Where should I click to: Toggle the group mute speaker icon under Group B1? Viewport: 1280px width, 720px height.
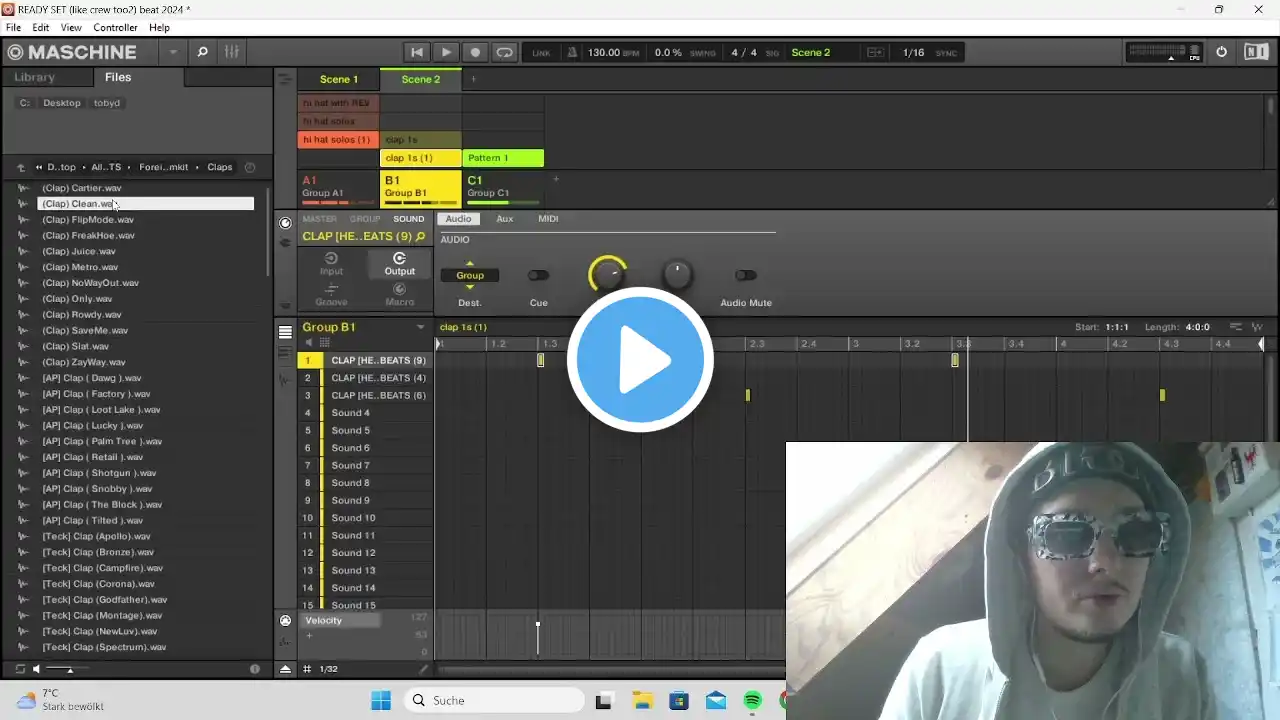pyautogui.click(x=308, y=343)
